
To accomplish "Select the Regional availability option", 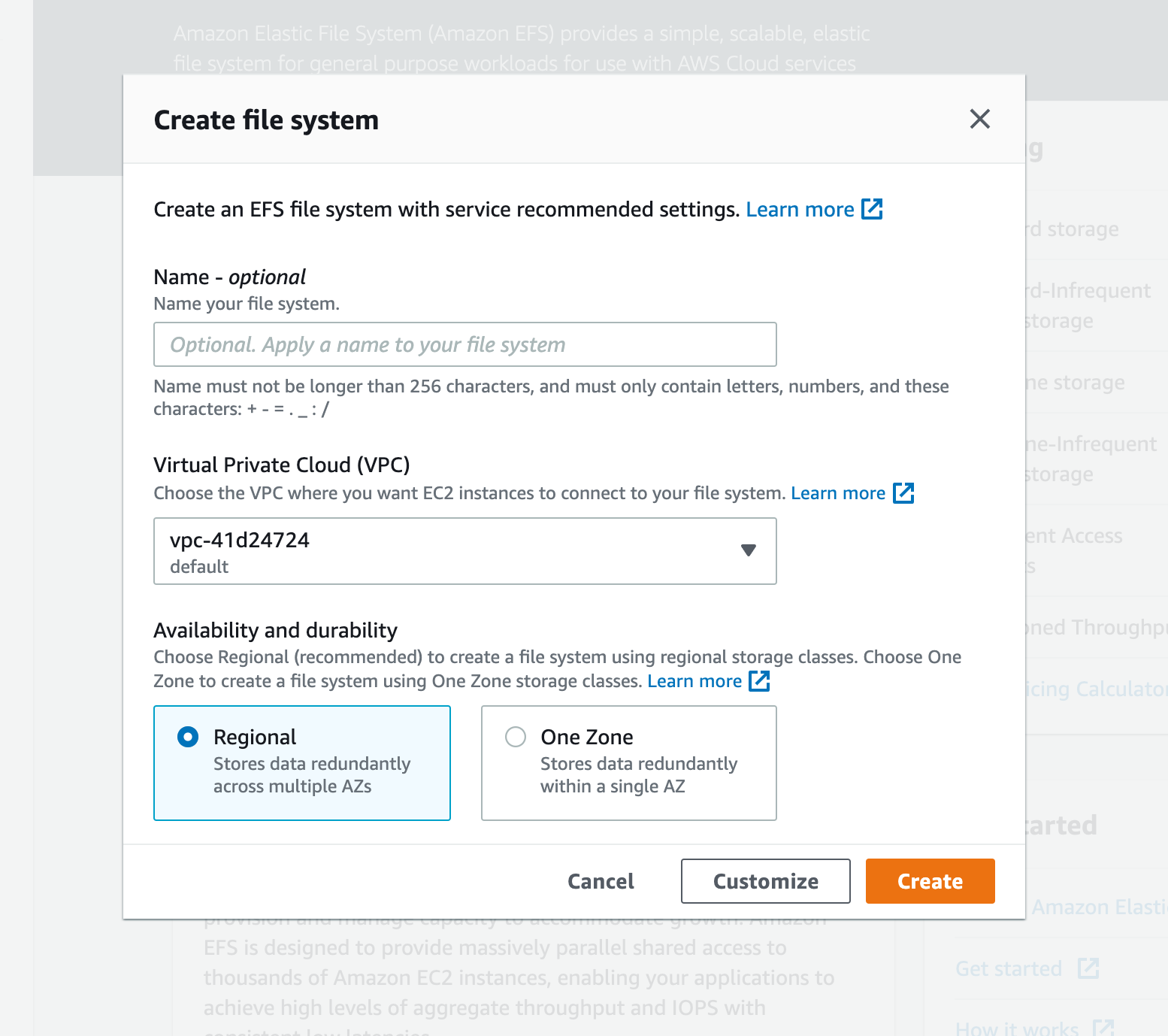I will 187,737.
